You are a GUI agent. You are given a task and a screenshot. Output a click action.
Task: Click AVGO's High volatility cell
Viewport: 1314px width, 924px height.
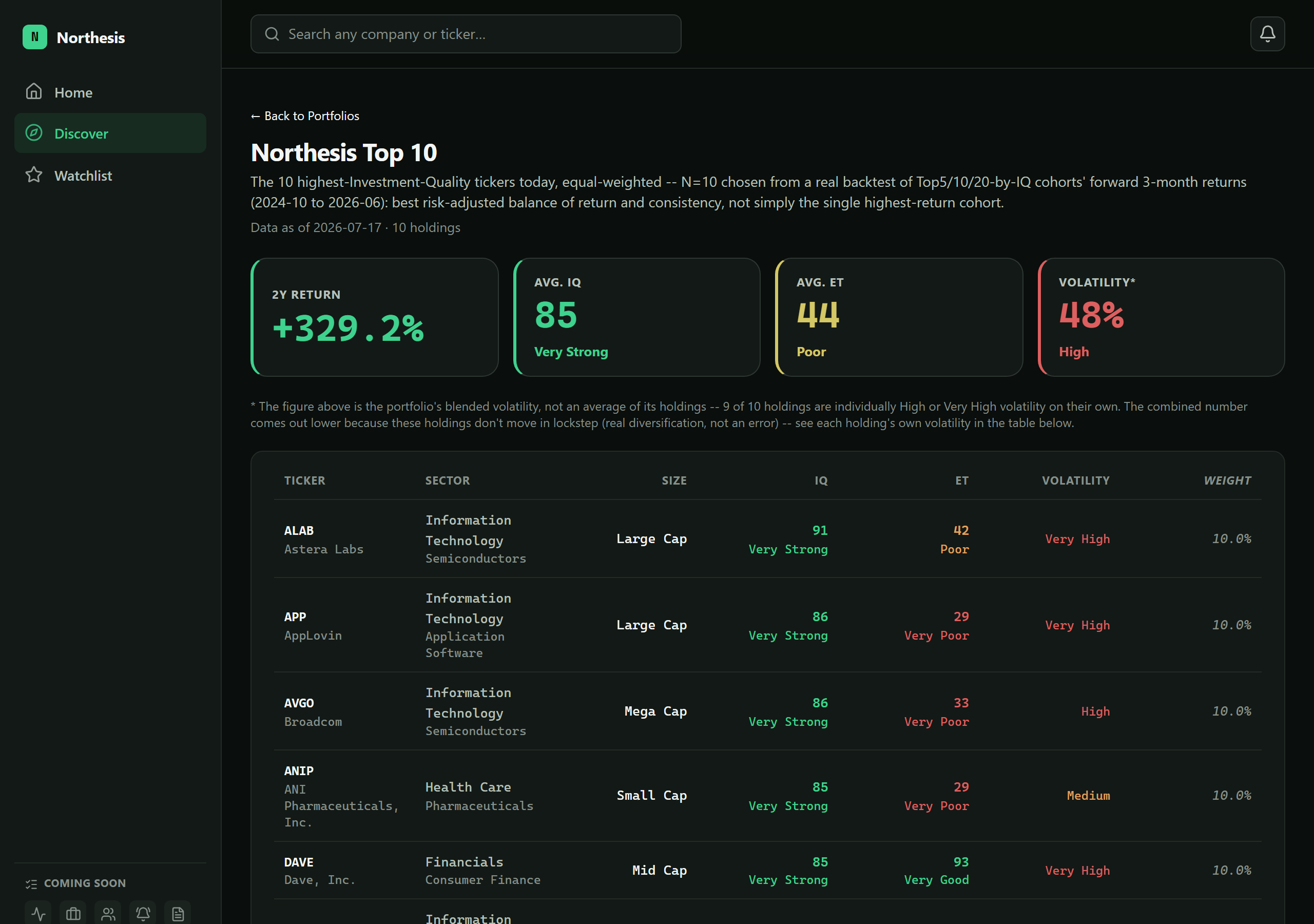point(1095,711)
